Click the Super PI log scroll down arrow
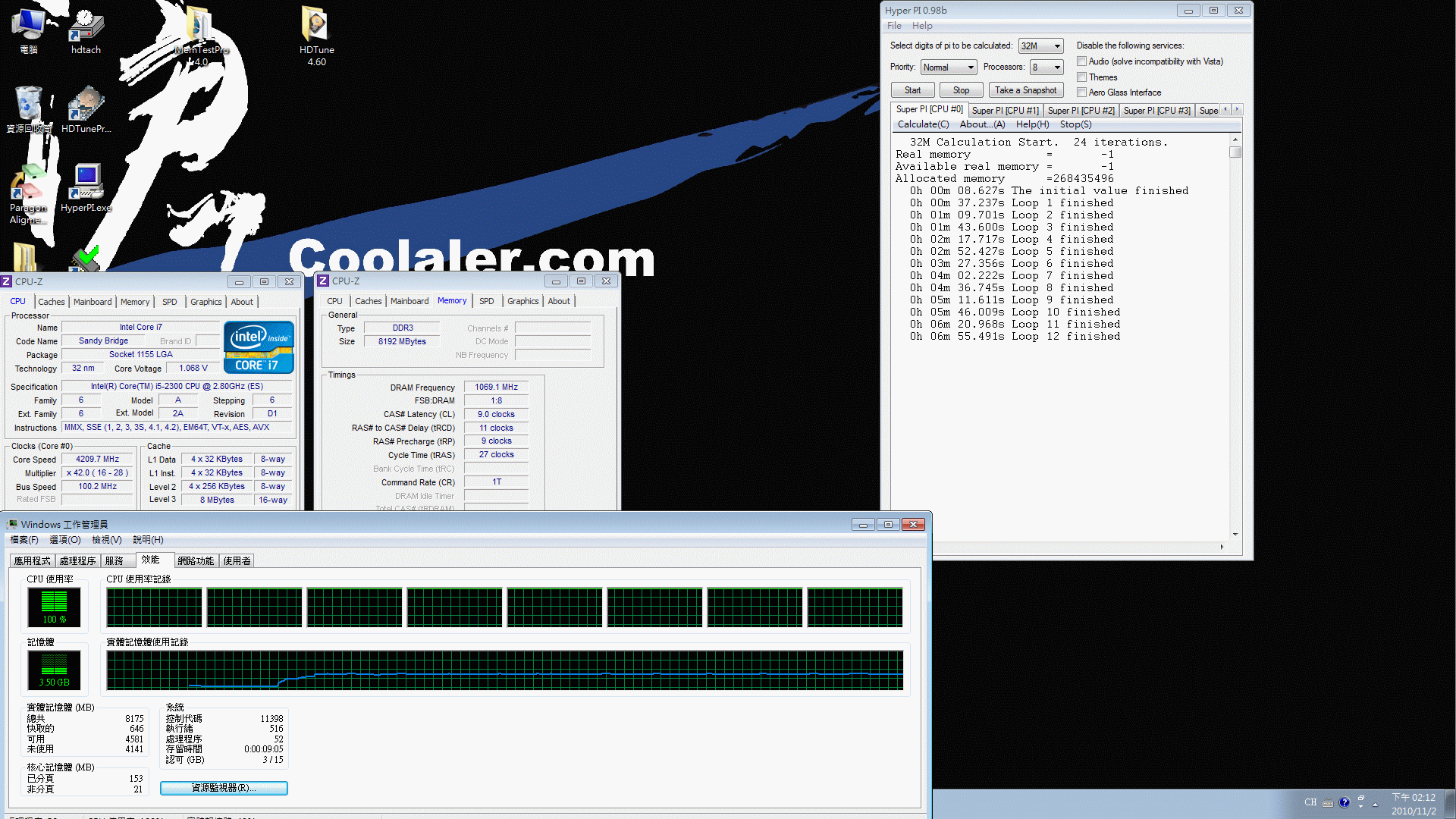This screenshot has width=1456, height=819. point(1235,535)
